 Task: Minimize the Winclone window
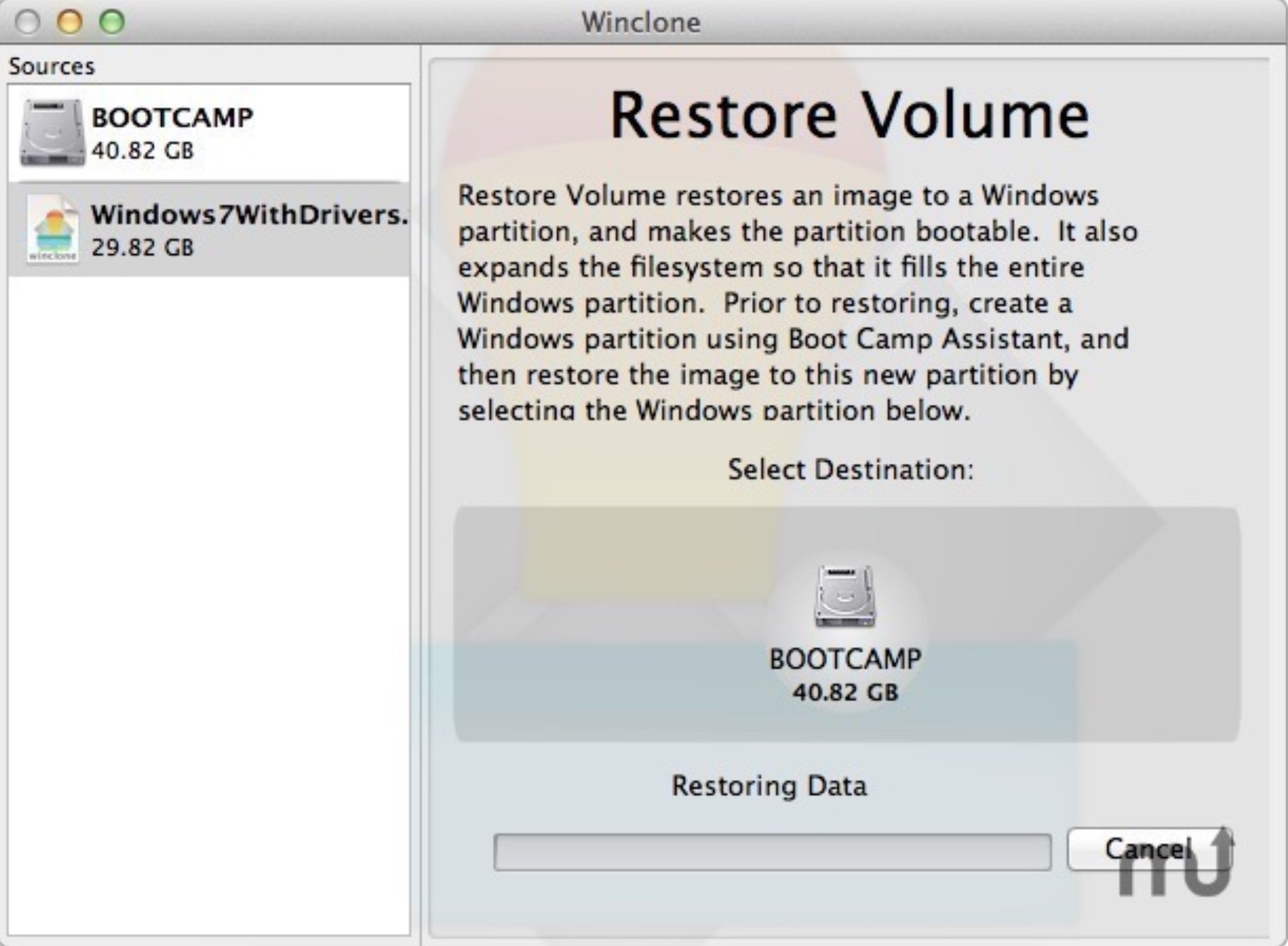click(x=70, y=22)
